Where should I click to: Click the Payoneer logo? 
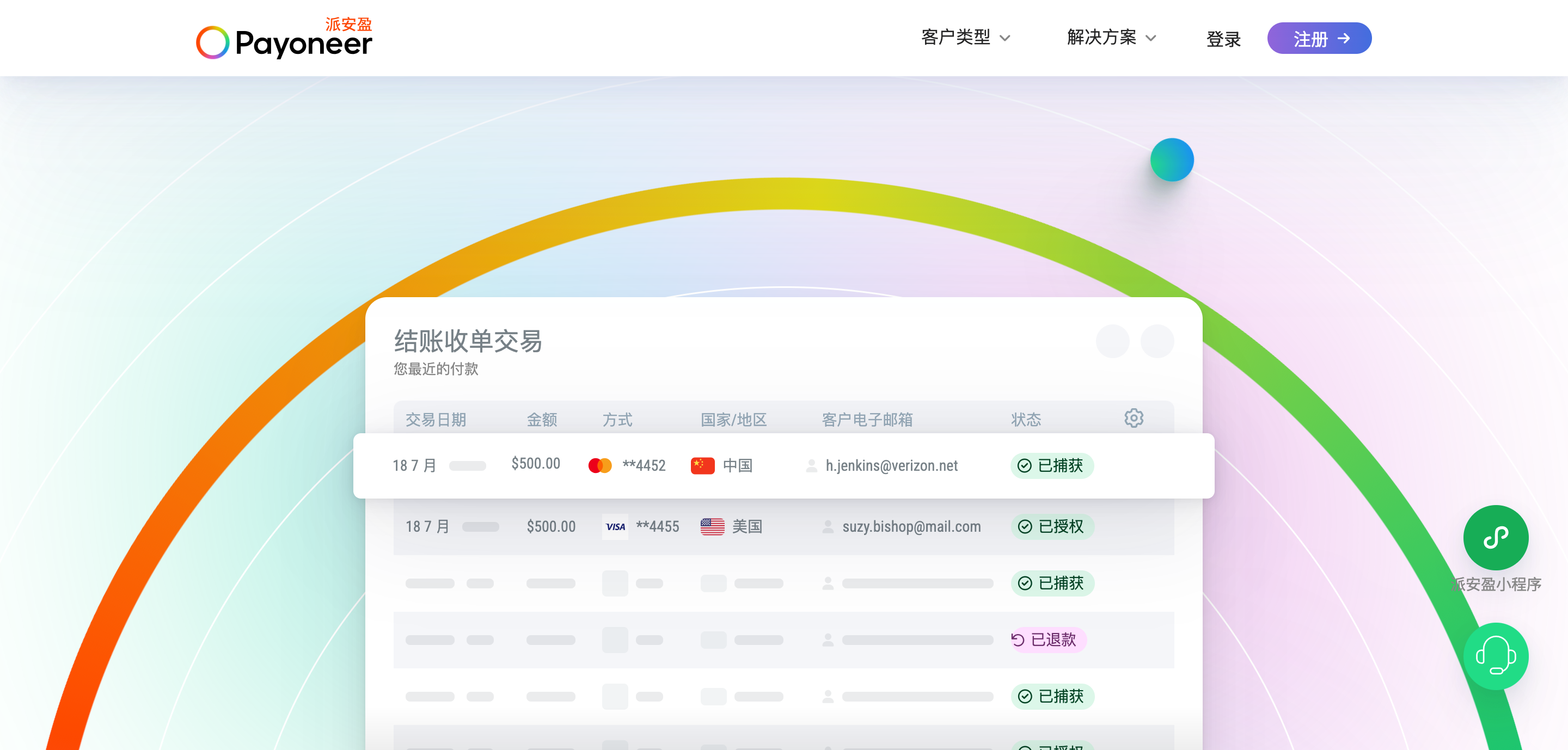284,40
